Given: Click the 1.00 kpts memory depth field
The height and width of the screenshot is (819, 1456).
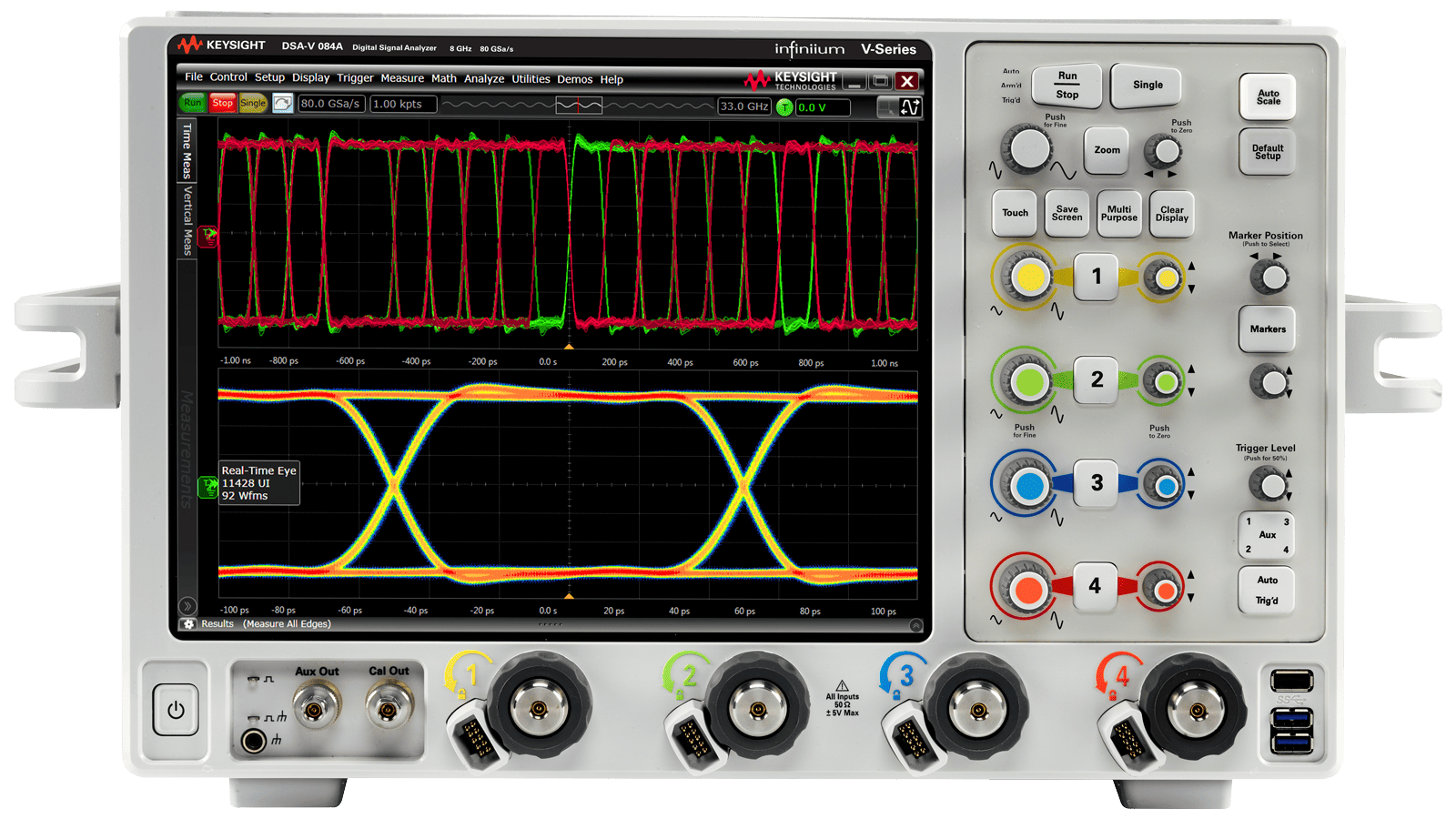Looking at the screenshot, I should (x=403, y=105).
